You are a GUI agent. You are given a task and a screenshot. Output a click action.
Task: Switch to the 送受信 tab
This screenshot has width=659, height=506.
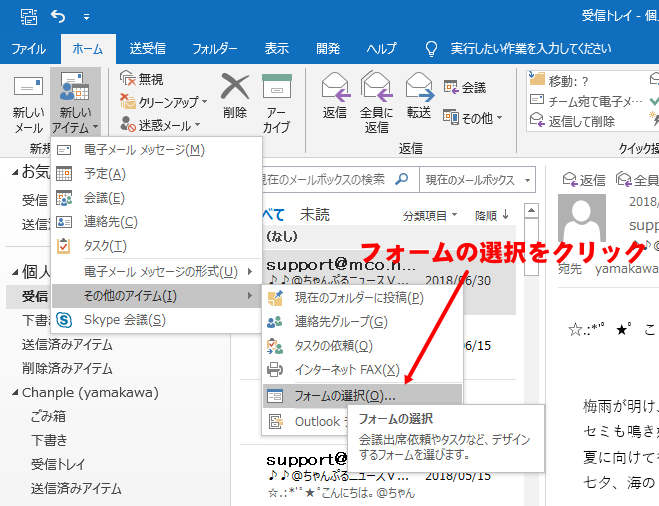pyautogui.click(x=148, y=49)
